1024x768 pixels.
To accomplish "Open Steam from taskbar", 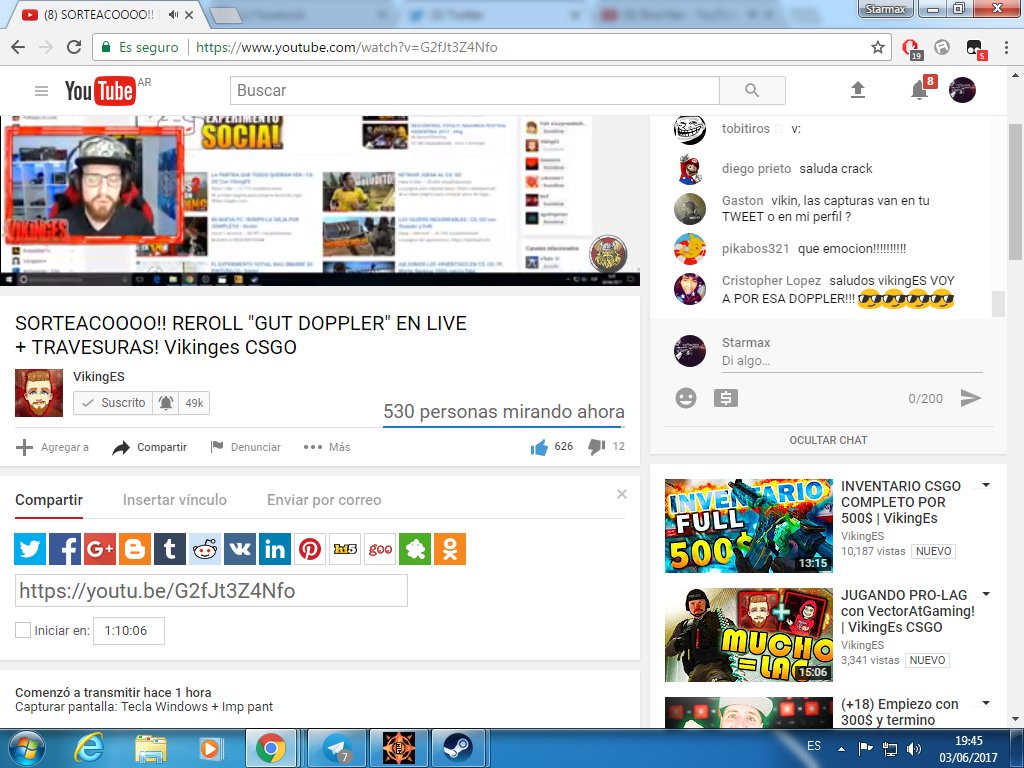I will 458,748.
